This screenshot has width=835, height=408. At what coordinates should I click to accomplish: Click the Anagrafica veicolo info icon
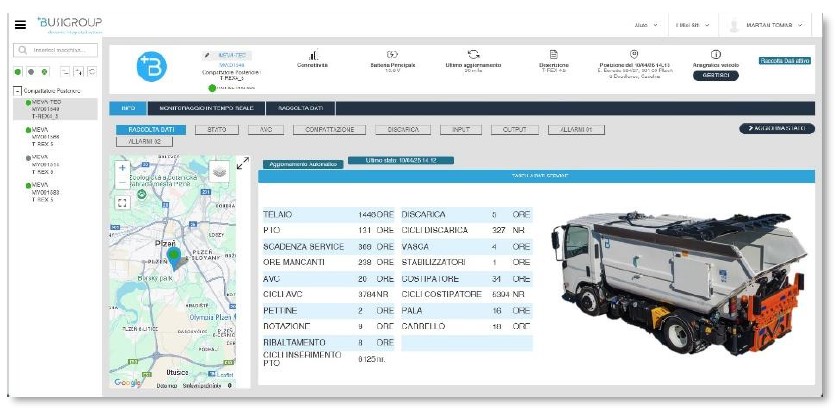point(715,54)
